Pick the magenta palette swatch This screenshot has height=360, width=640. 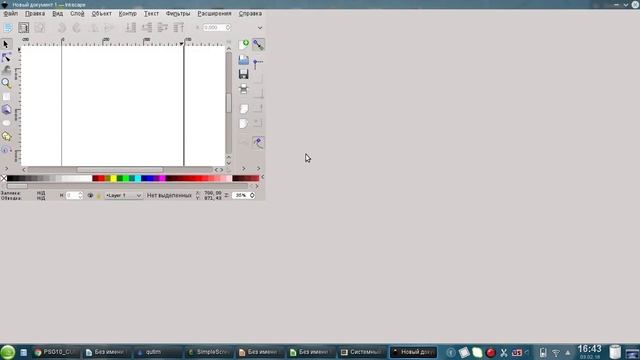pos(162,178)
